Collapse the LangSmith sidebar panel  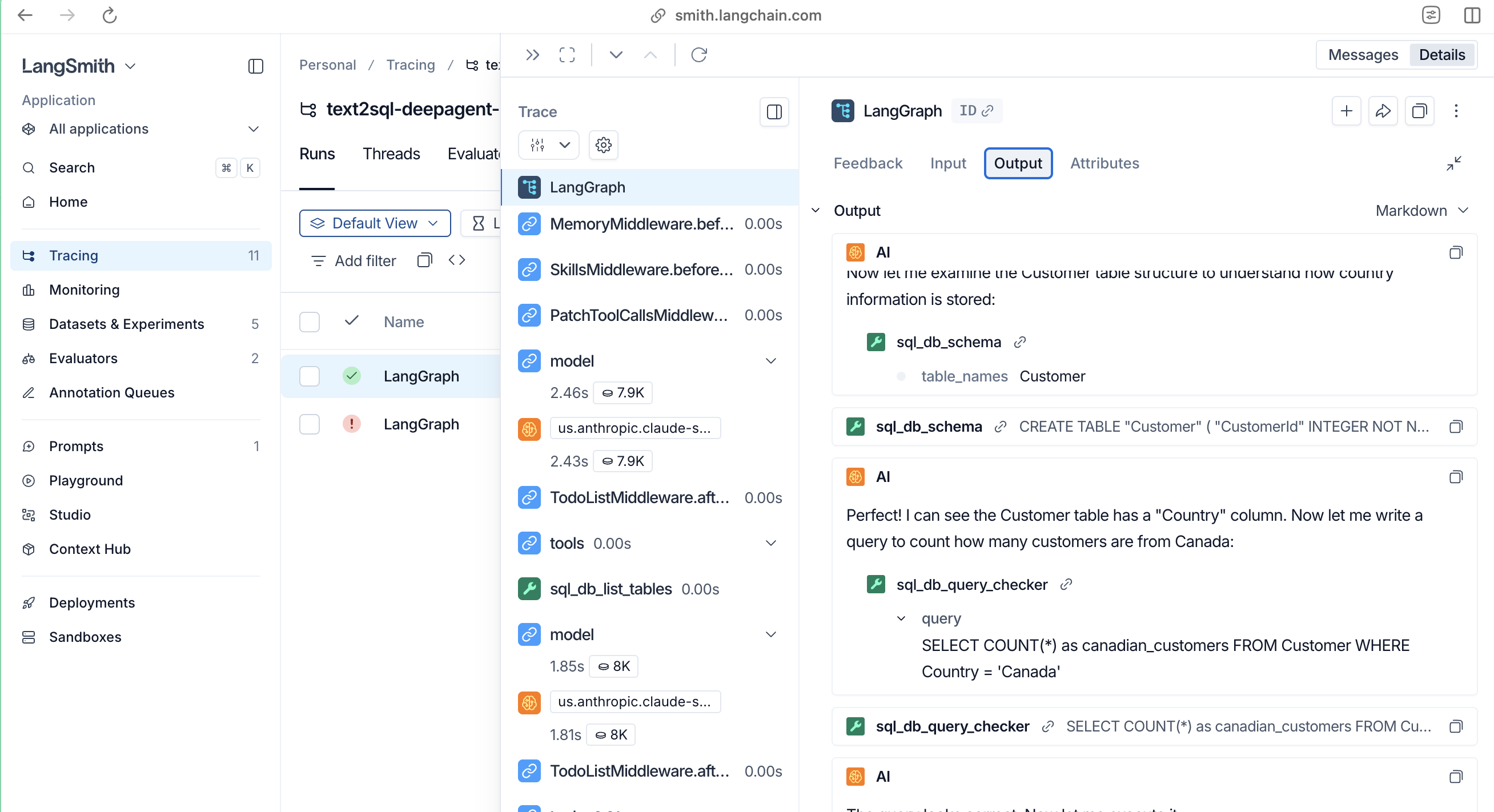[x=256, y=66]
